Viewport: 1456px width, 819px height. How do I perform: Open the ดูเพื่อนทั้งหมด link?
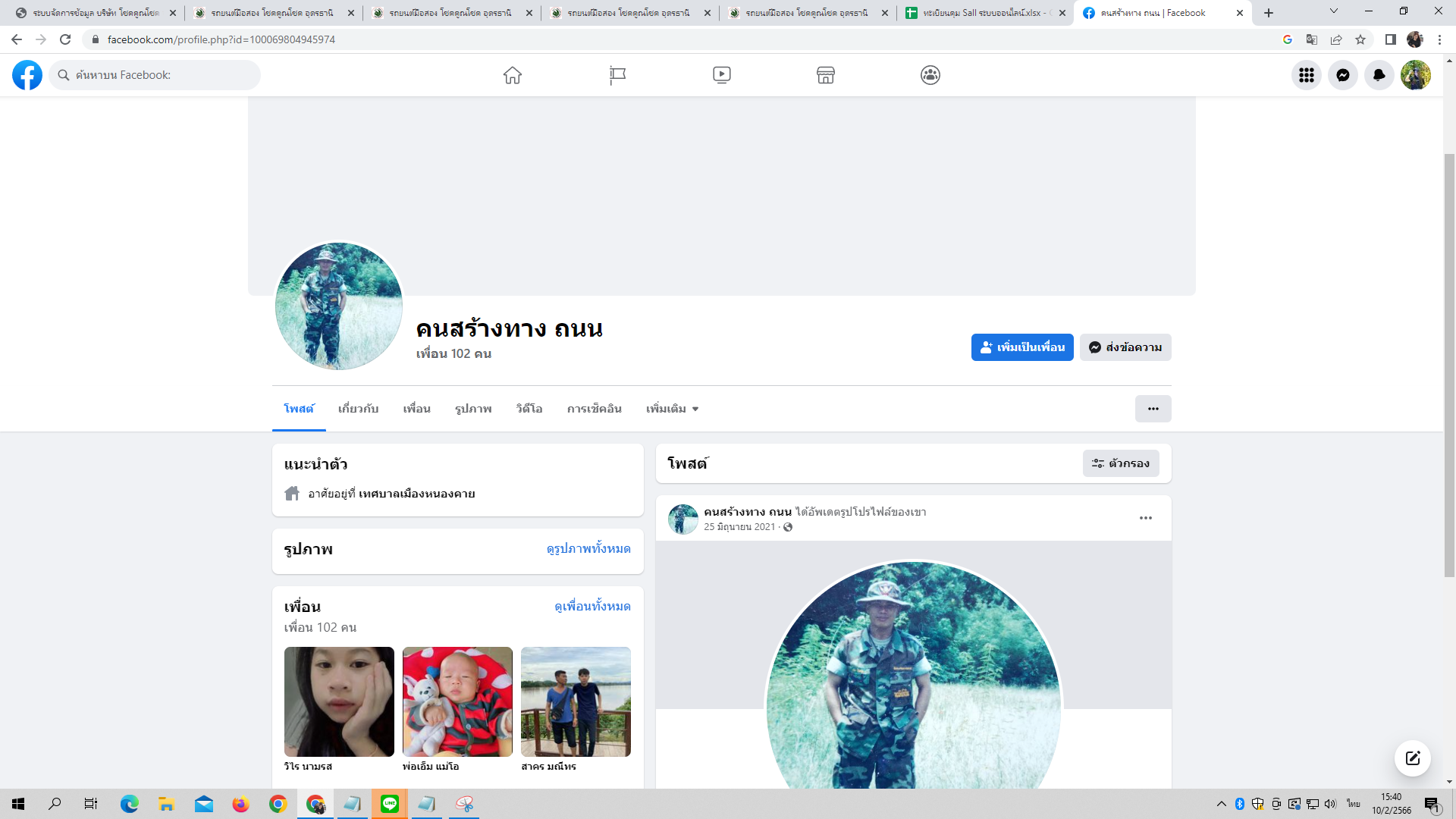pyautogui.click(x=592, y=607)
